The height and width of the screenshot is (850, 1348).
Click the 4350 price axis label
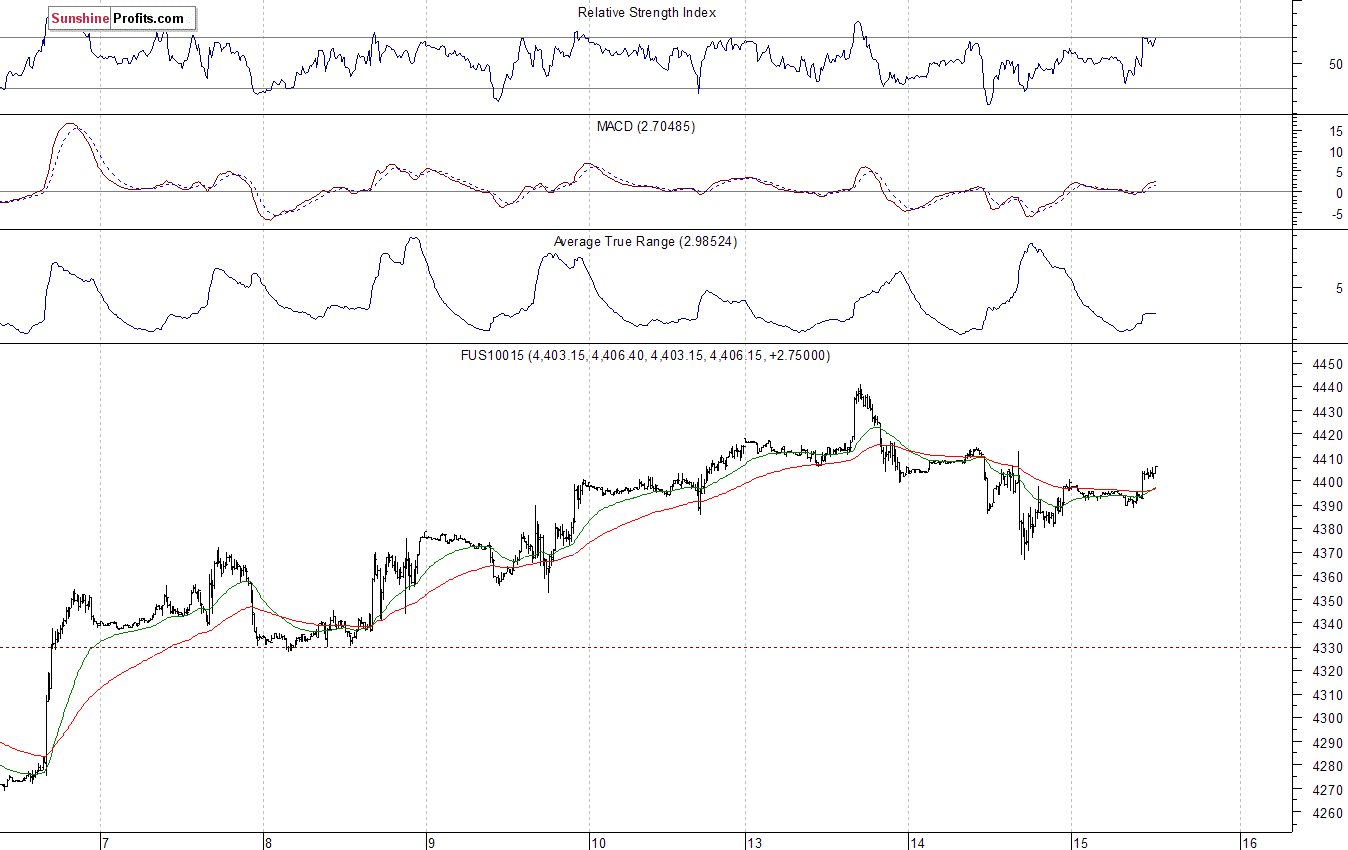[1329, 601]
